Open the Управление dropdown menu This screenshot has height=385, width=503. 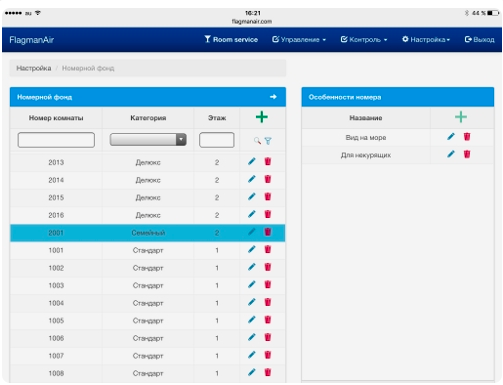(299, 40)
